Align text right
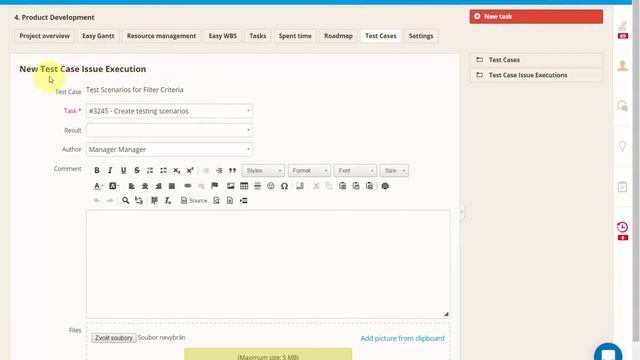 (x=158, y=186)
